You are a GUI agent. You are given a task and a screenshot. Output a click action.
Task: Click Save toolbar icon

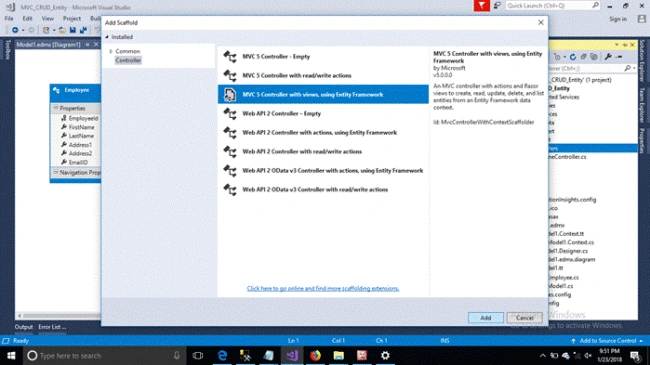(73, 30)
